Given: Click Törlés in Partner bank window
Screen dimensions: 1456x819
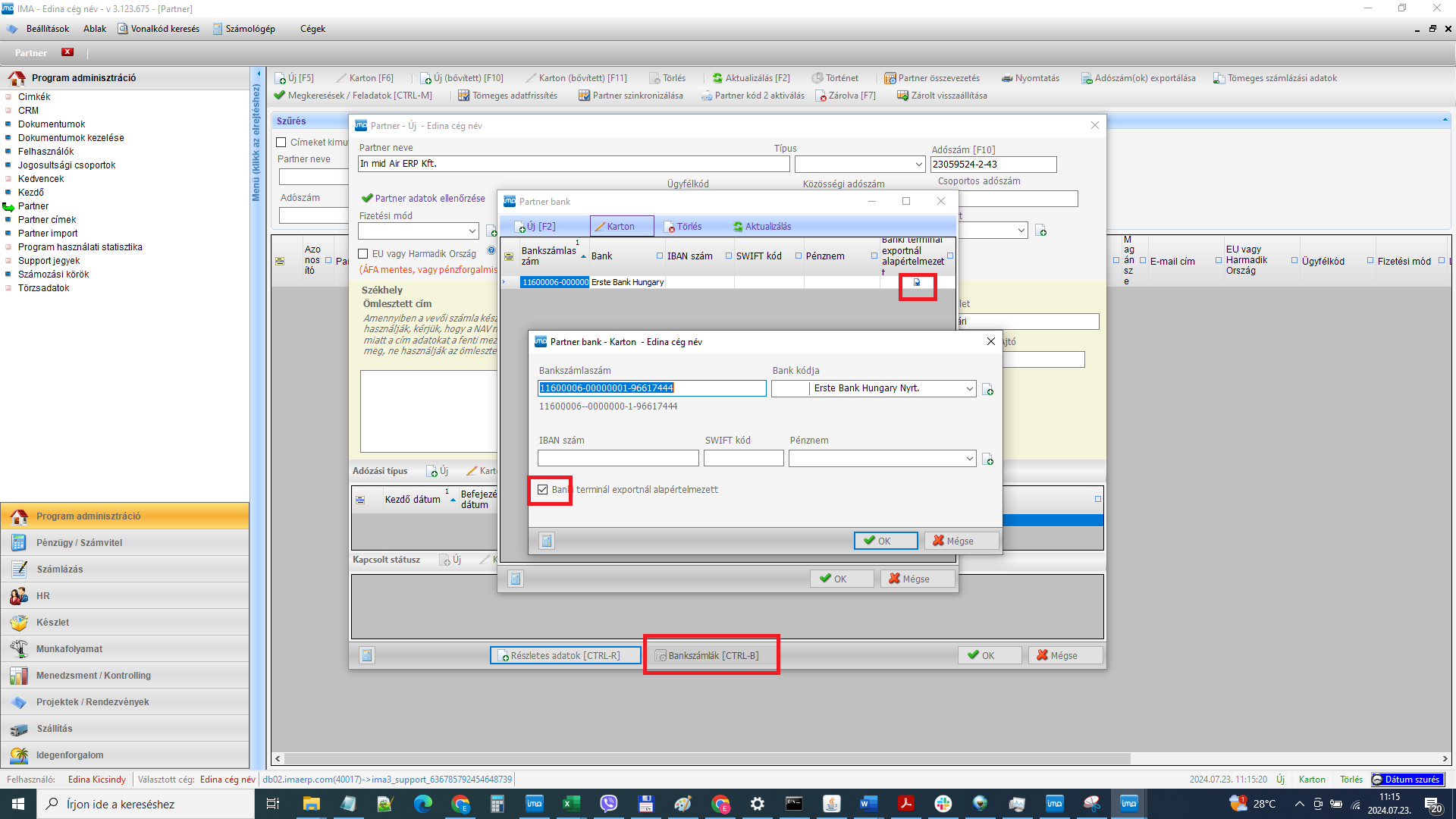Looking at the screenshot, I should click(x=682, y=227).
